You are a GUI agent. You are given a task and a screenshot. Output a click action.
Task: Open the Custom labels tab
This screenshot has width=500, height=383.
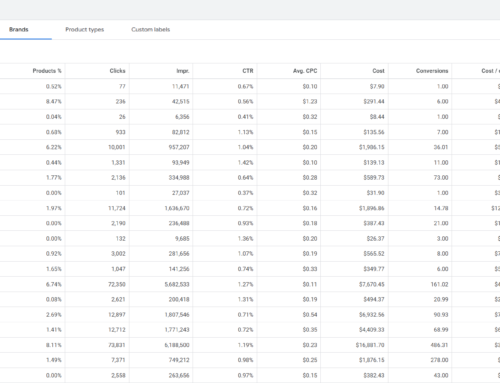(x=151, y=29)
